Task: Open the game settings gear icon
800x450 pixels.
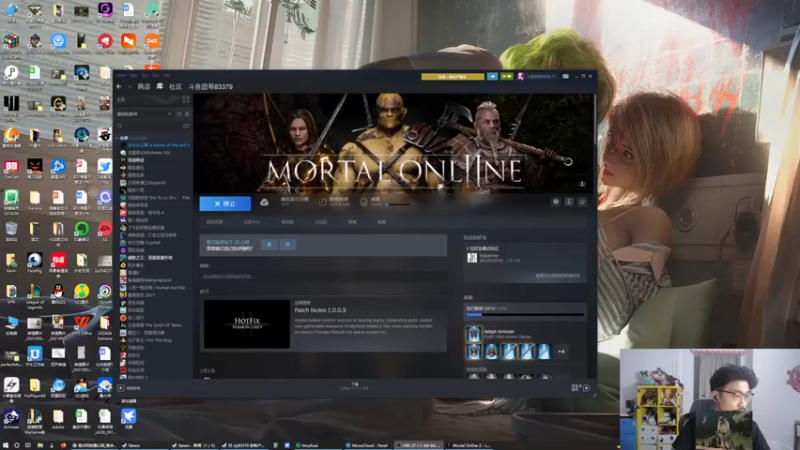Action: pos(556,202)
